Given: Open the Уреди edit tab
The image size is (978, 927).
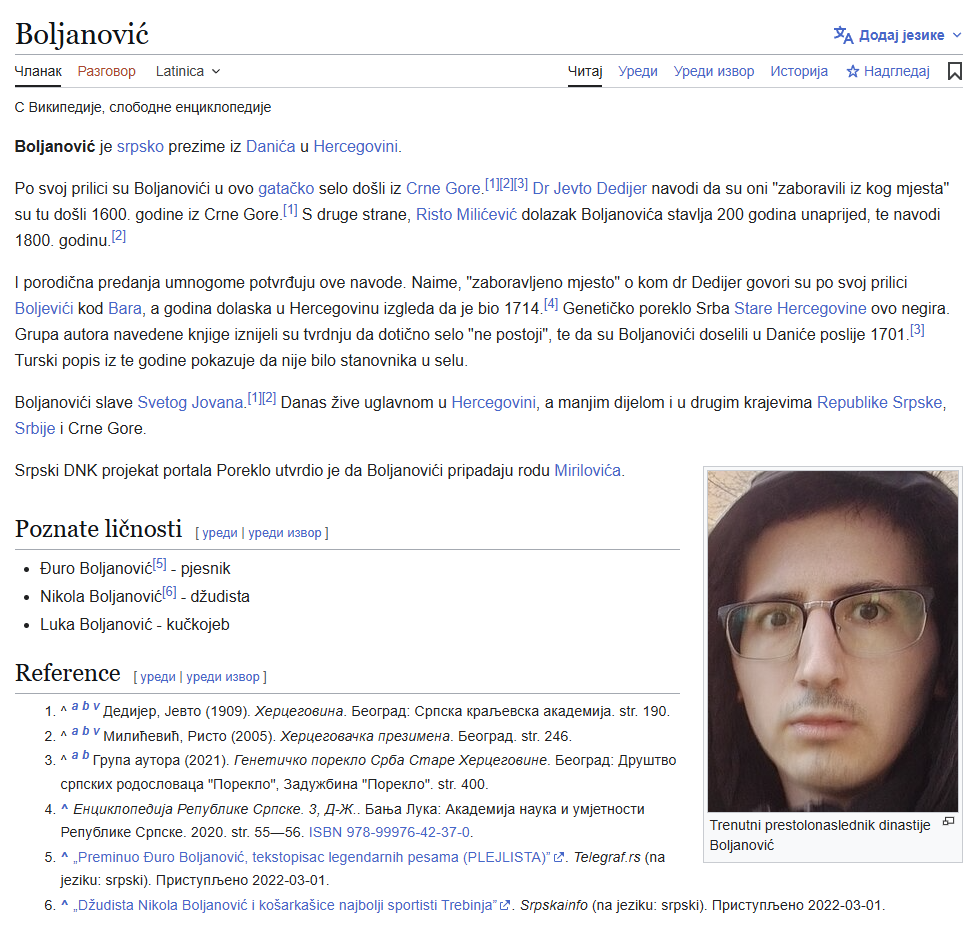Looking at the screenshot, I should 637,71.
